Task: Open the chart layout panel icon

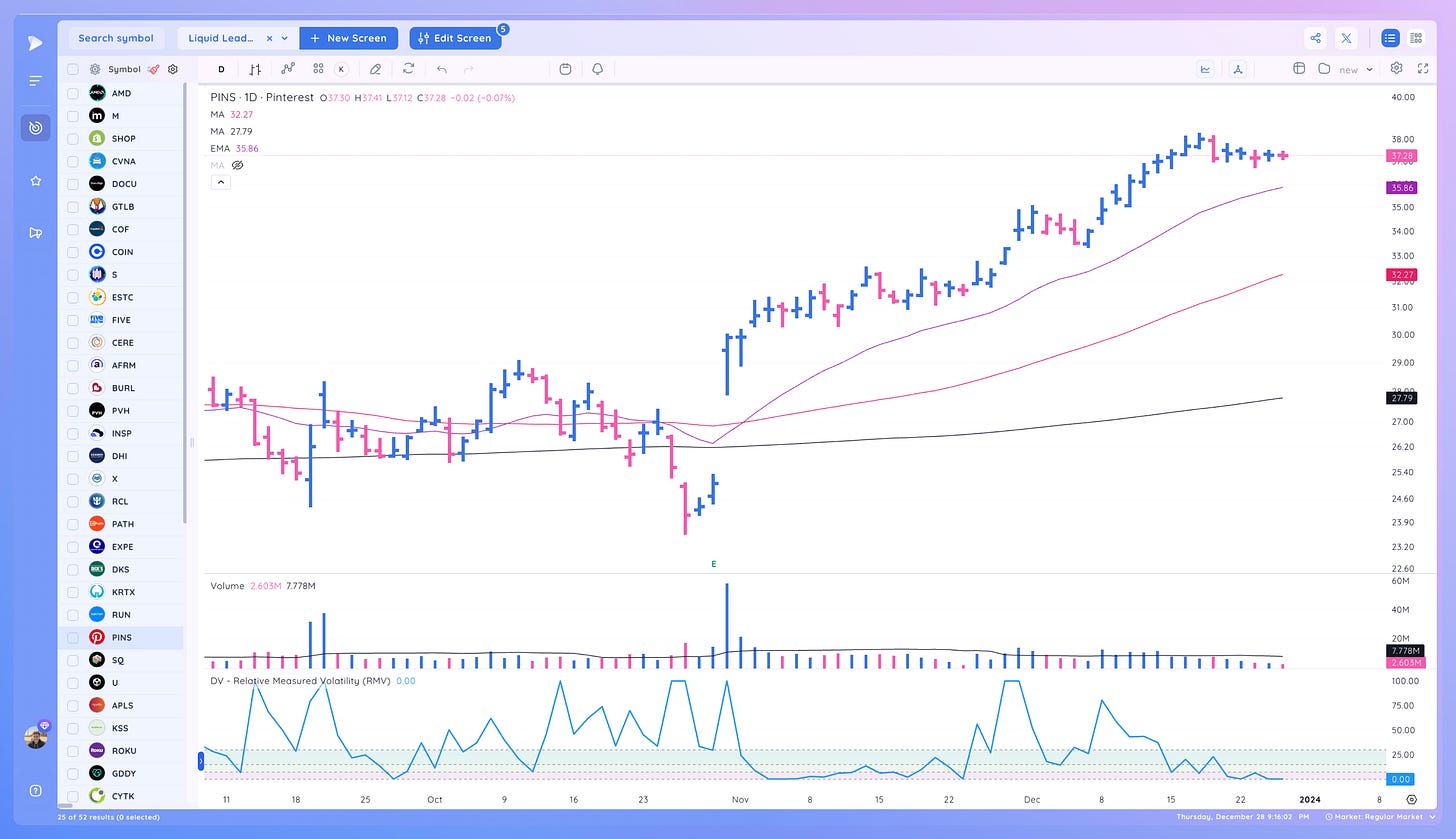Action: (x=1299, y=68)
